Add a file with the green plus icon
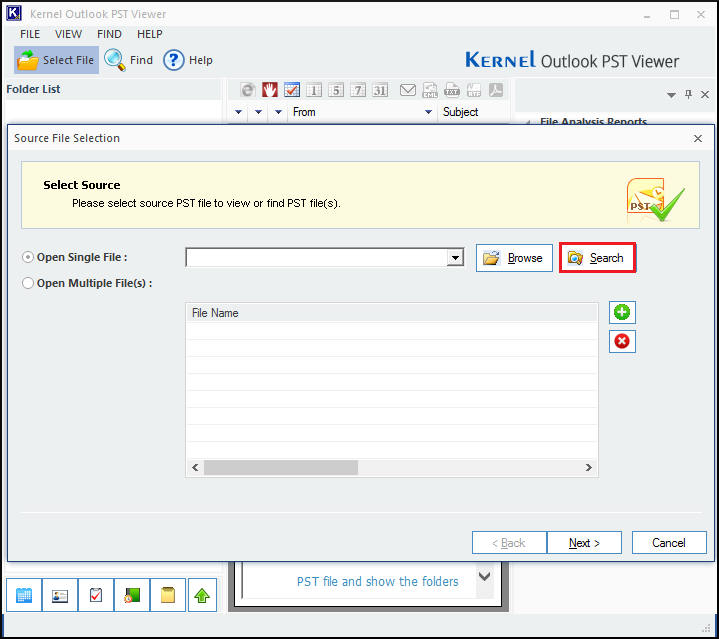The width and height of the screenshot is (719, 639). [622, 313]
